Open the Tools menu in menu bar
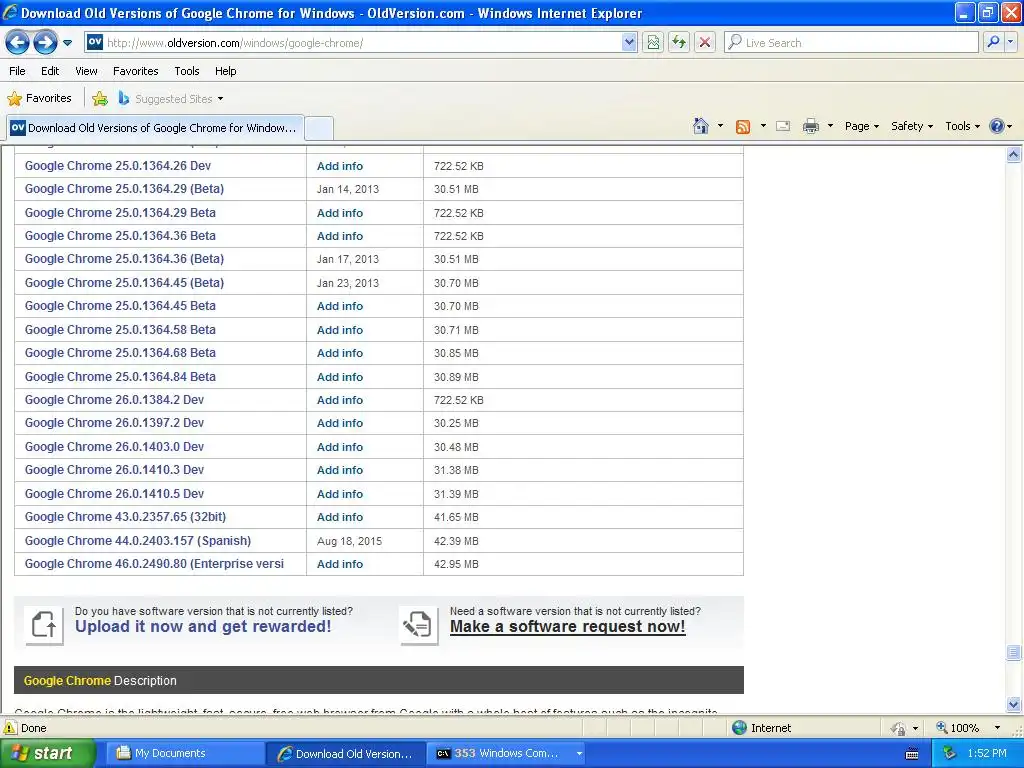This screenshot has width=1024, height=768. click(187, 71)
